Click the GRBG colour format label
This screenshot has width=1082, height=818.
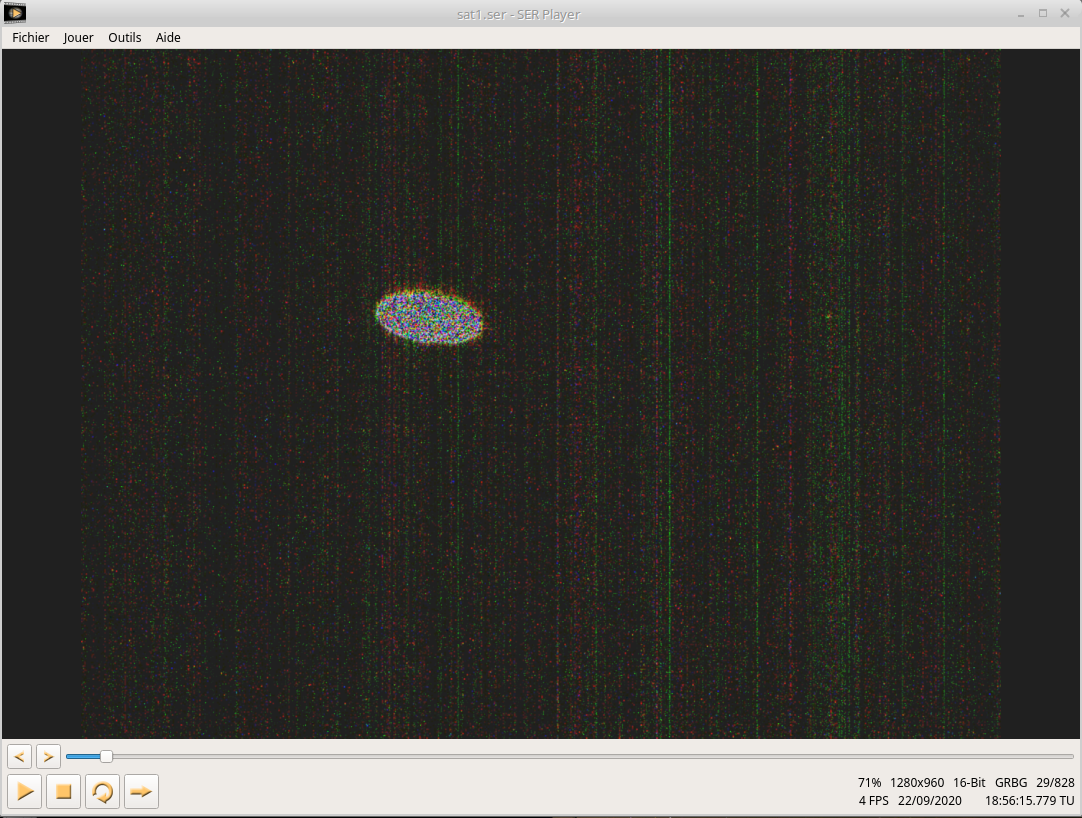coord(1011,783)
